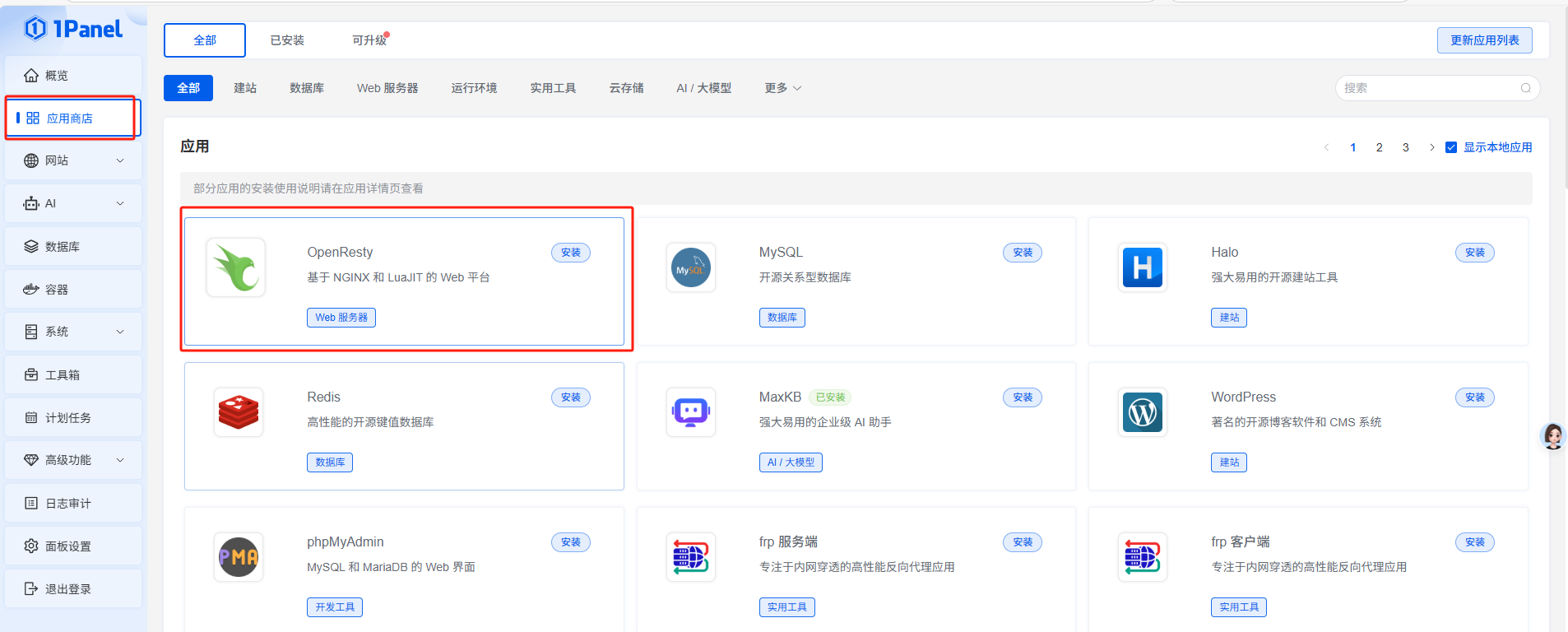Click the AI robot icon in sidebar

point(31,203)
